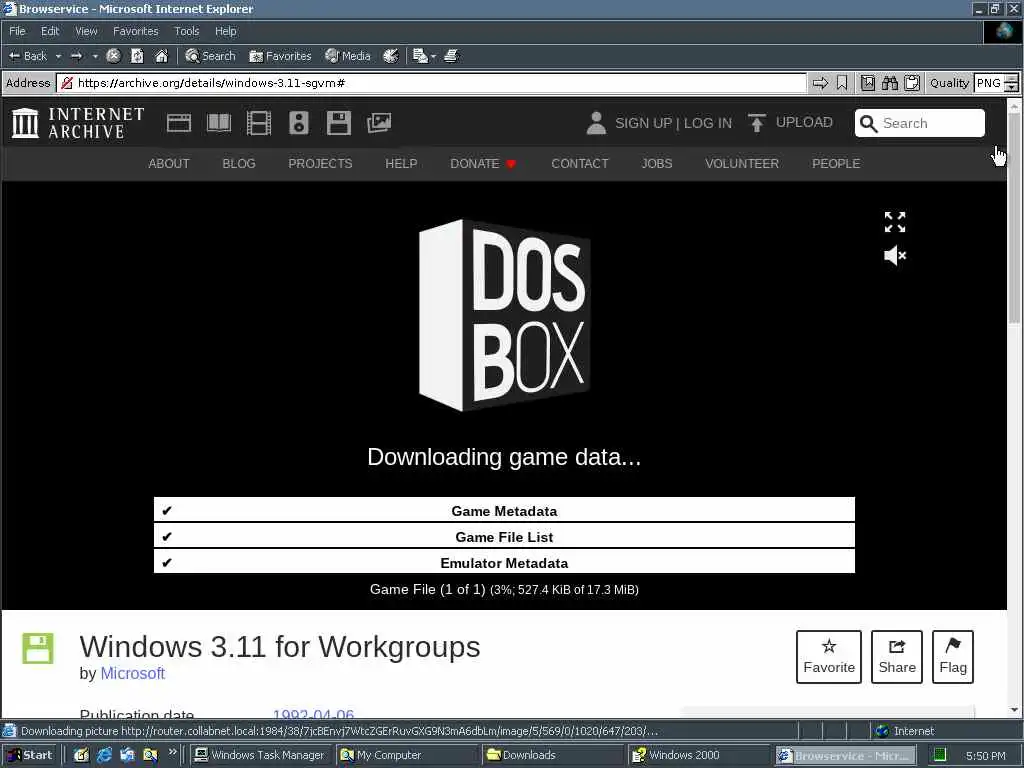Click the Home icon in toolbar
This screenshot has height=768, width=1024.
pos(161,56)
